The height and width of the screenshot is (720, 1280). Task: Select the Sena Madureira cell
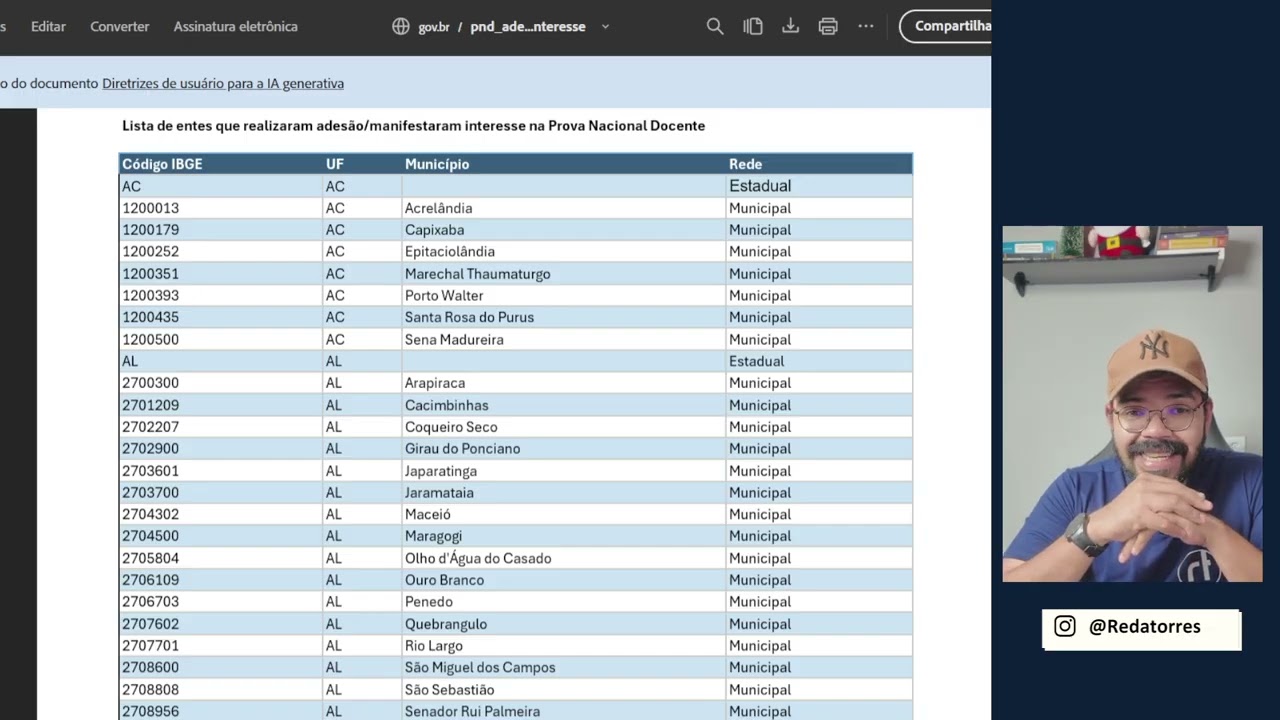(x=563, y=339)
